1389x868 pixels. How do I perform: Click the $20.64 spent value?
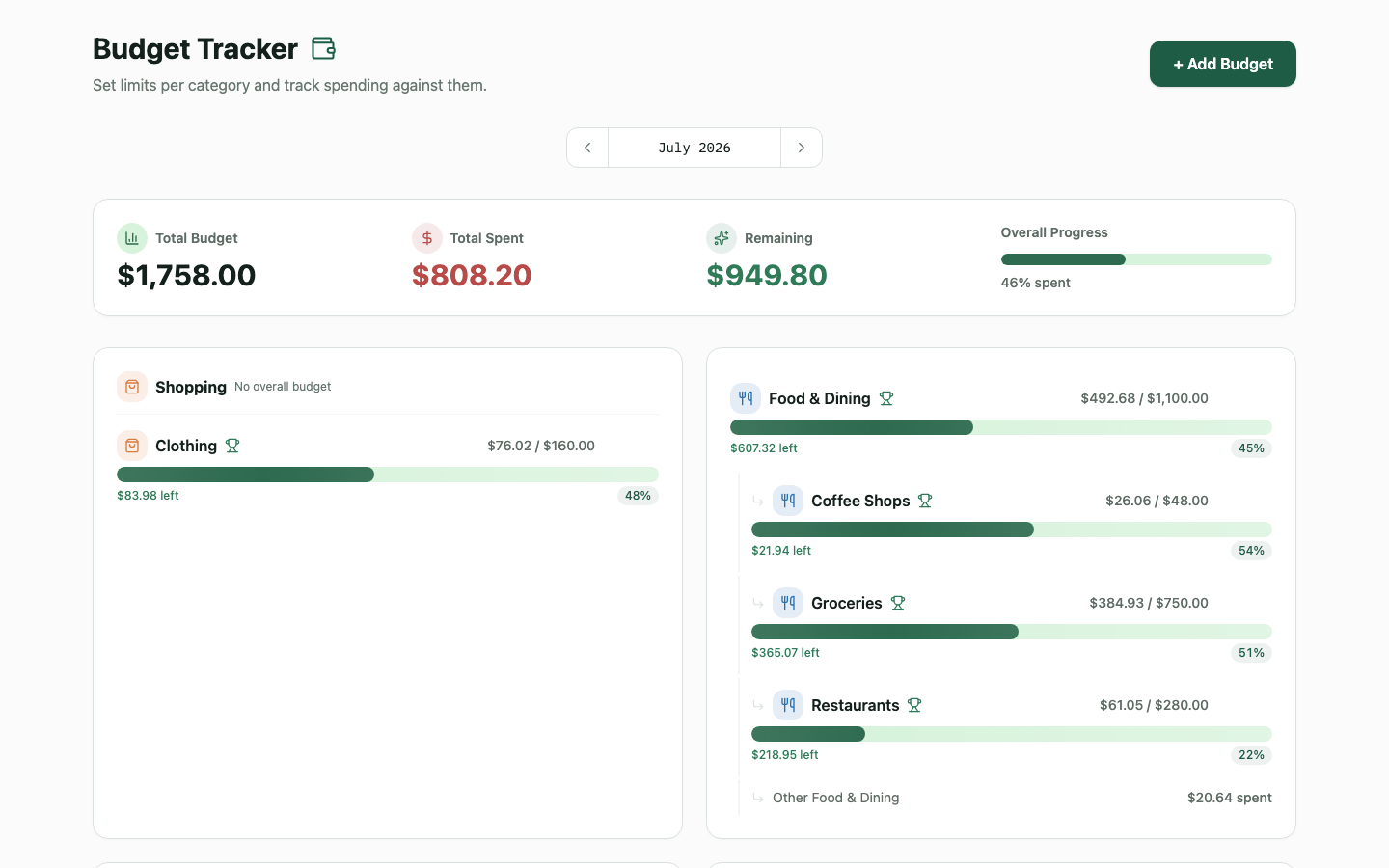1230,798
